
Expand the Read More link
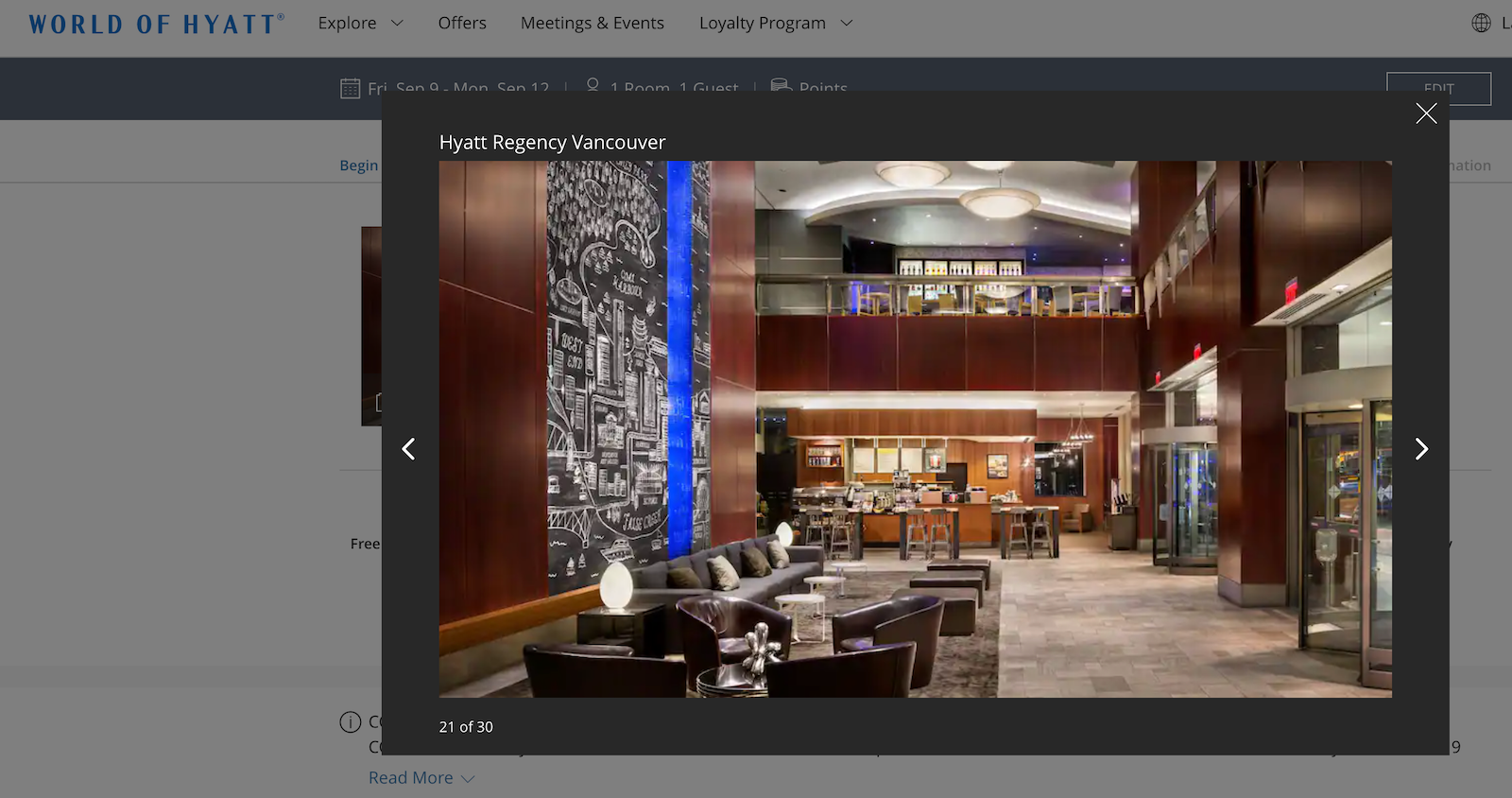[421, 777]
